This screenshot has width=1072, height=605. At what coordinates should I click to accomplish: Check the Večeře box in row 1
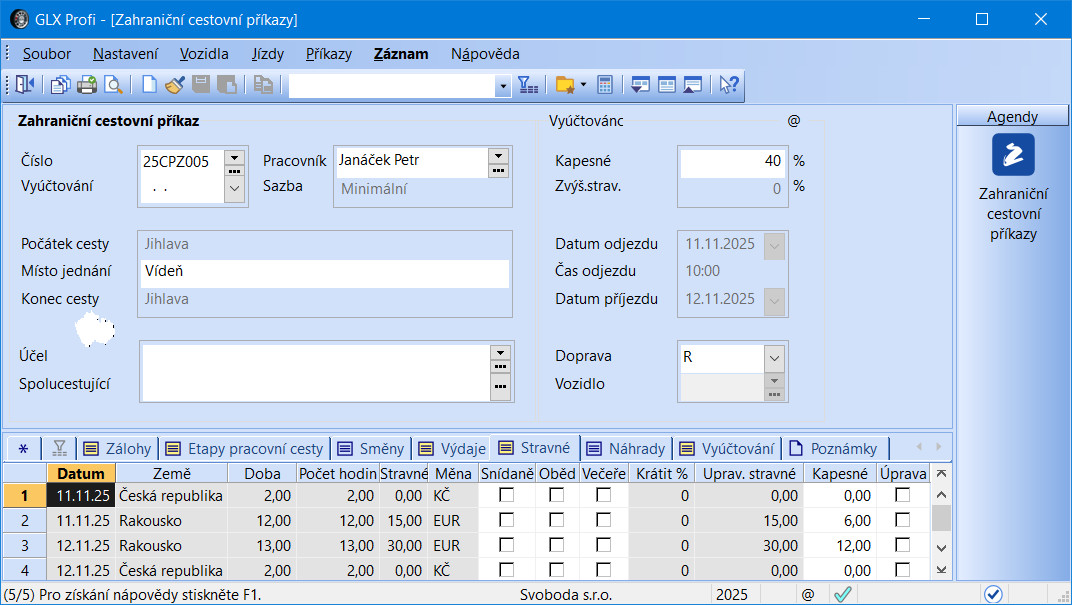coord(603,495)
